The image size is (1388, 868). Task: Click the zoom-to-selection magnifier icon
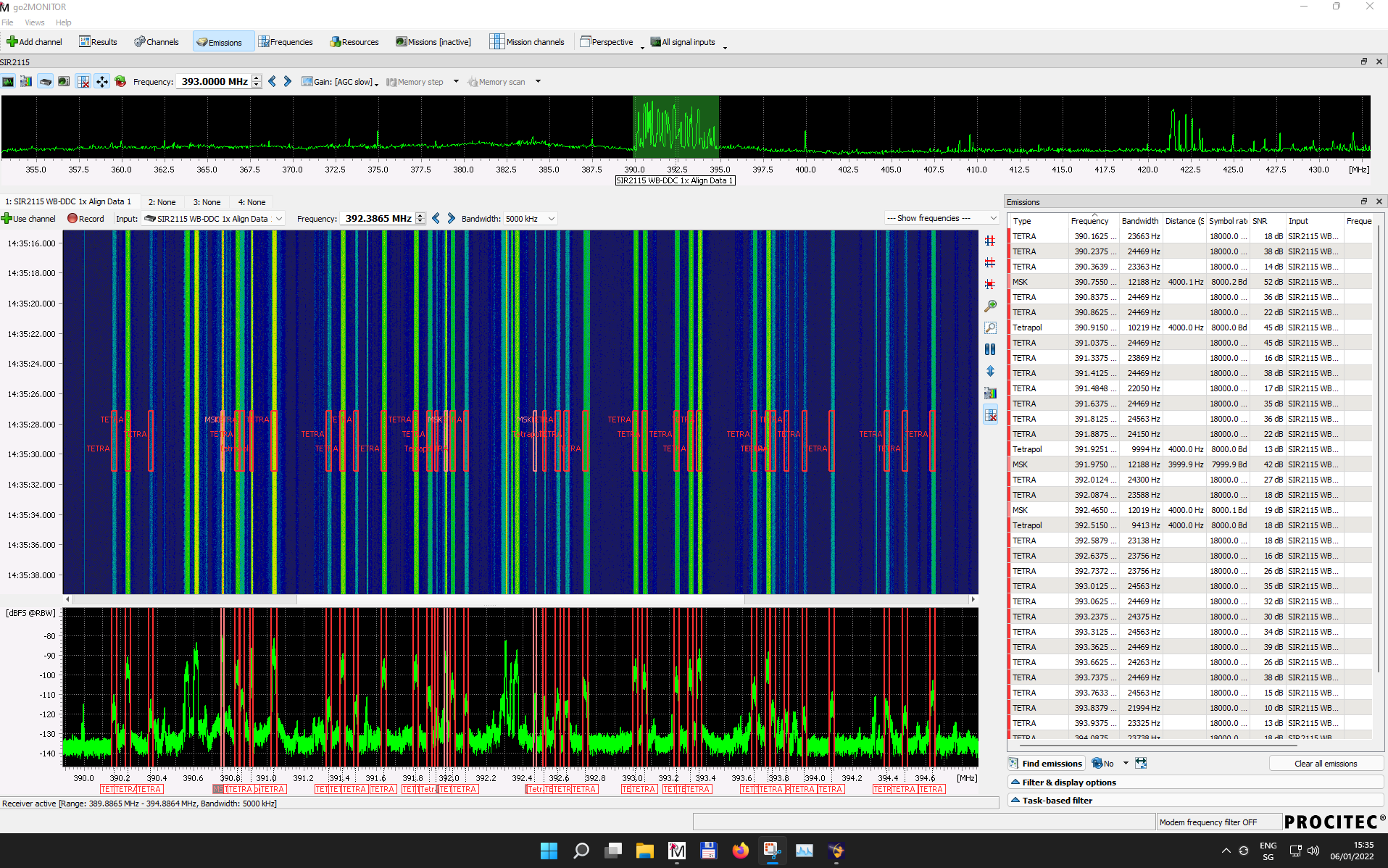click(990, 328)
